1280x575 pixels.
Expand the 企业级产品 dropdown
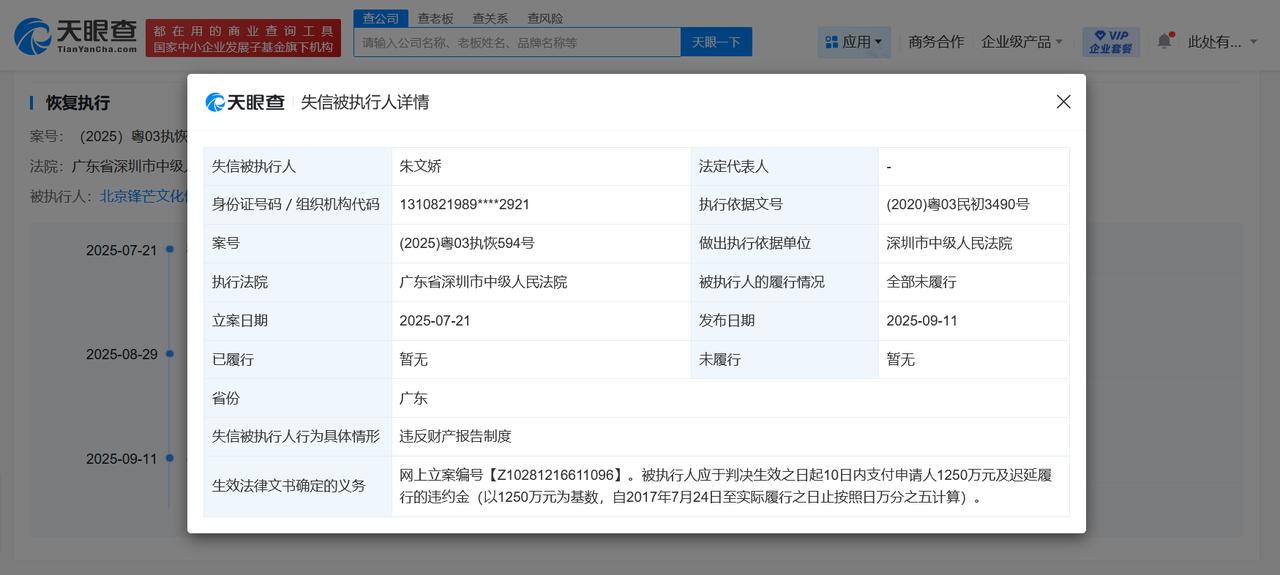[1021, 42]
